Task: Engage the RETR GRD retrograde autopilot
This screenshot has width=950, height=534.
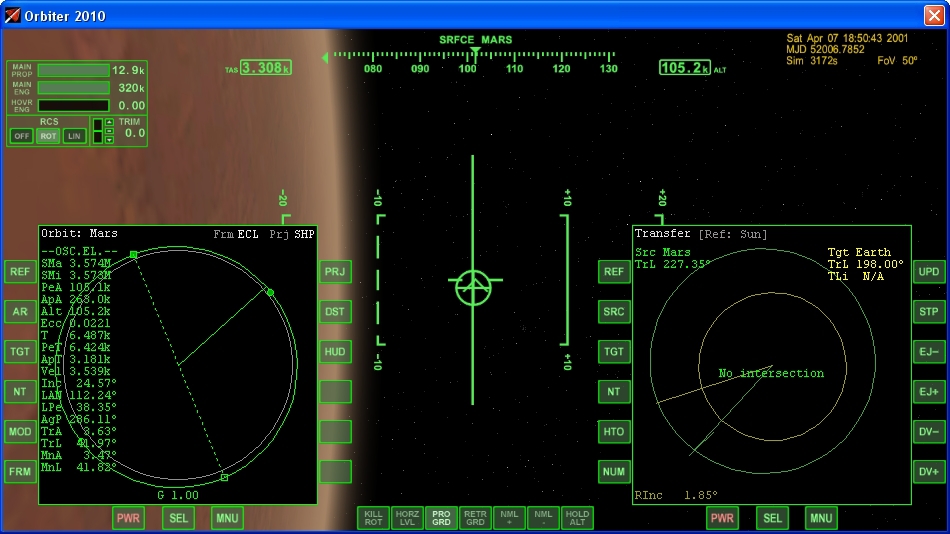Action: coord(475,517)
